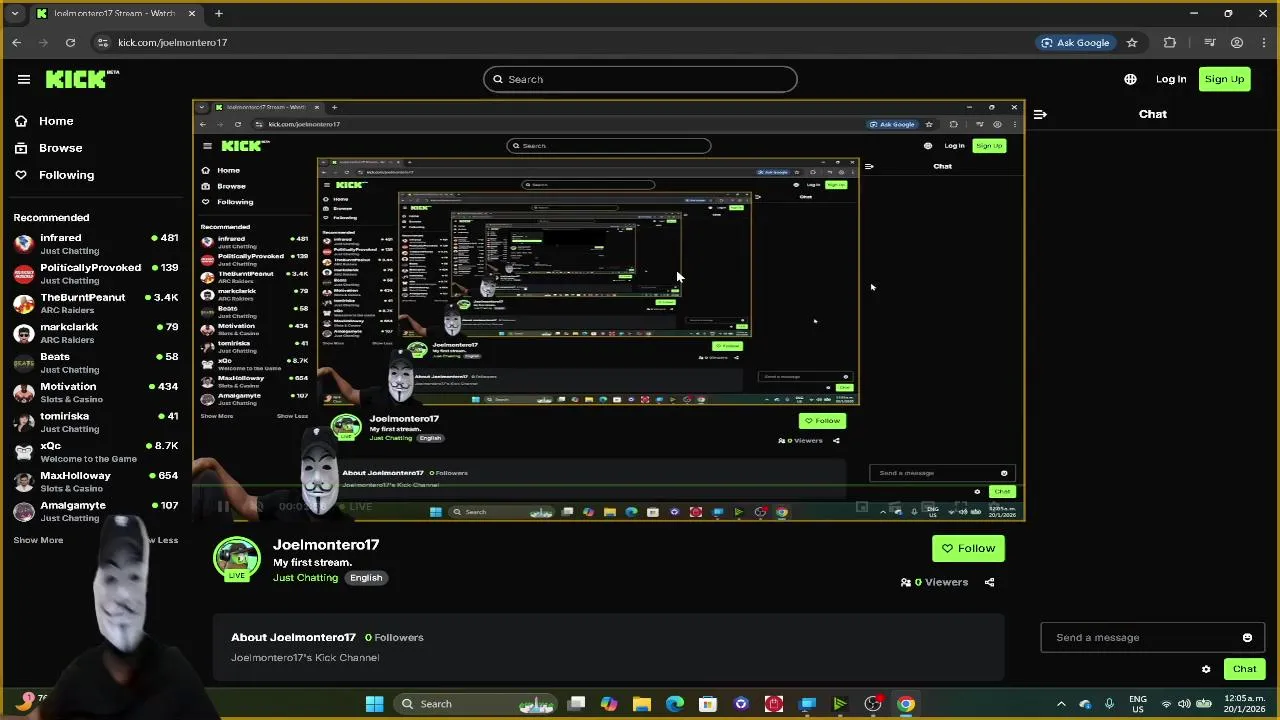The width and height of the screenshot is (1280, 720).
Task: Open Task View on taskbar
Action: click(577, 704)
